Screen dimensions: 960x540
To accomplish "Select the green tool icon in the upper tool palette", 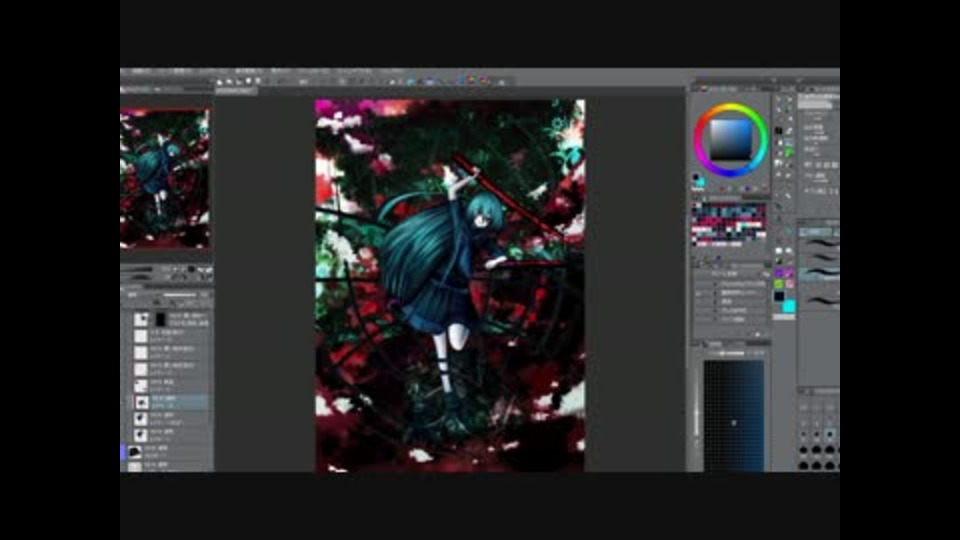I will [789, 152].
